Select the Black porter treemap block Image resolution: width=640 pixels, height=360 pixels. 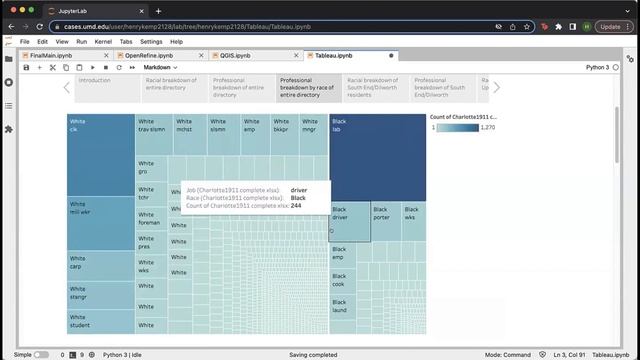[386, 221]
